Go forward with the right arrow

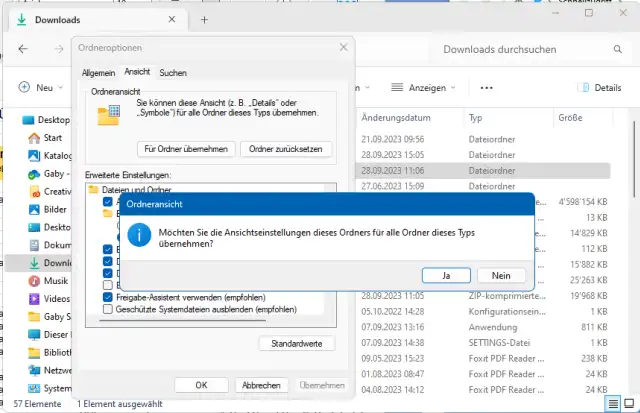pyautogui.click(x=59, y=49)
